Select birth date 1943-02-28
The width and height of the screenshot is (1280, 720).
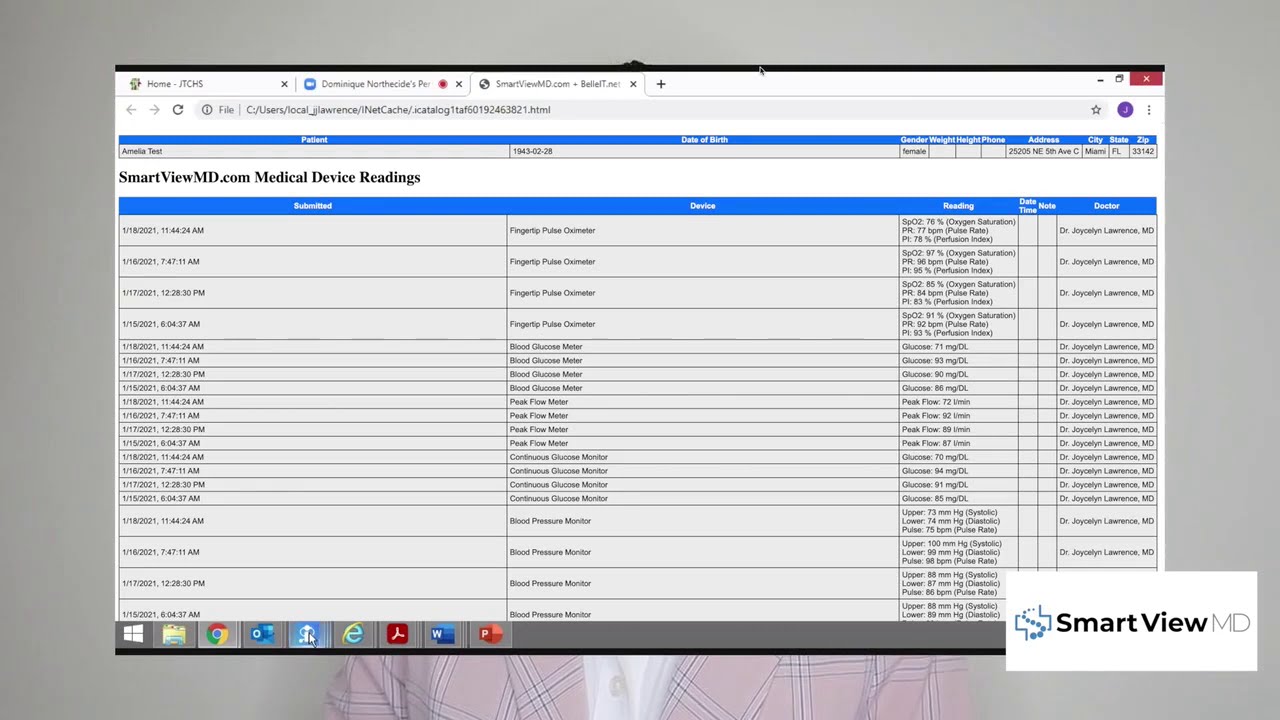532,152
